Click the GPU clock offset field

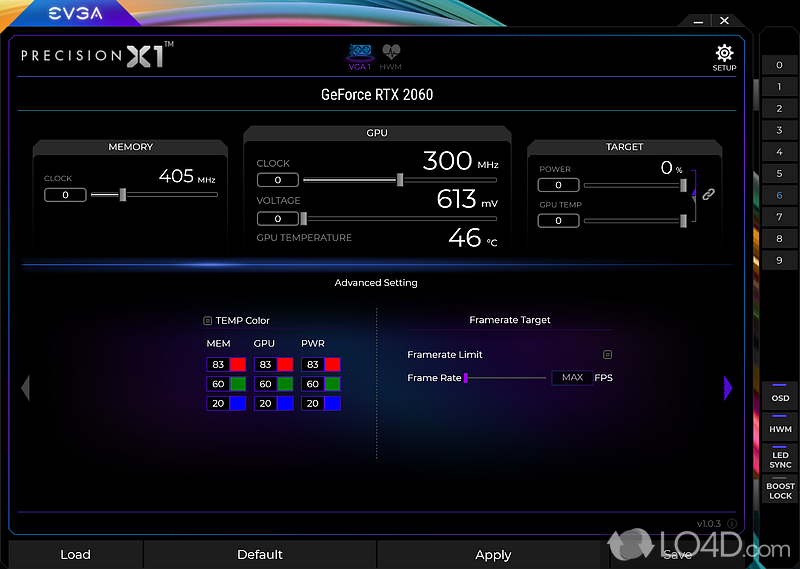[x=278, y=180]
